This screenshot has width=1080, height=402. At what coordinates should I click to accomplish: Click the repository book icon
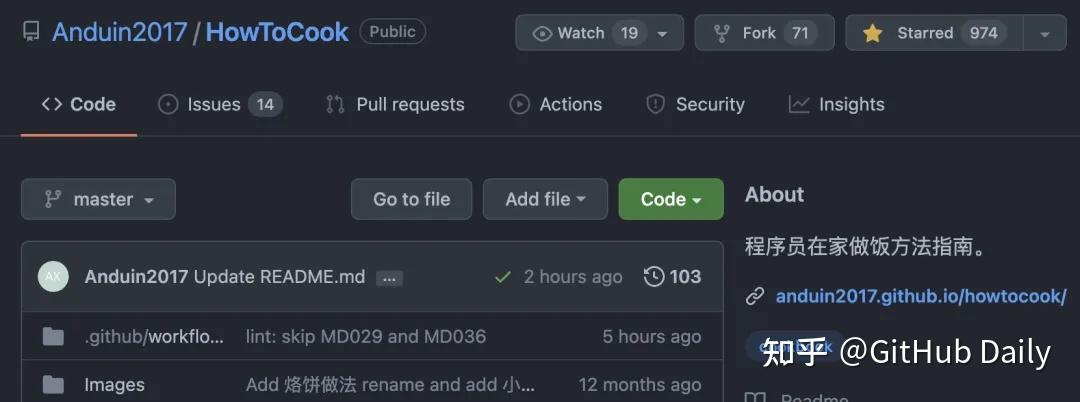click(x=31, y=32)
